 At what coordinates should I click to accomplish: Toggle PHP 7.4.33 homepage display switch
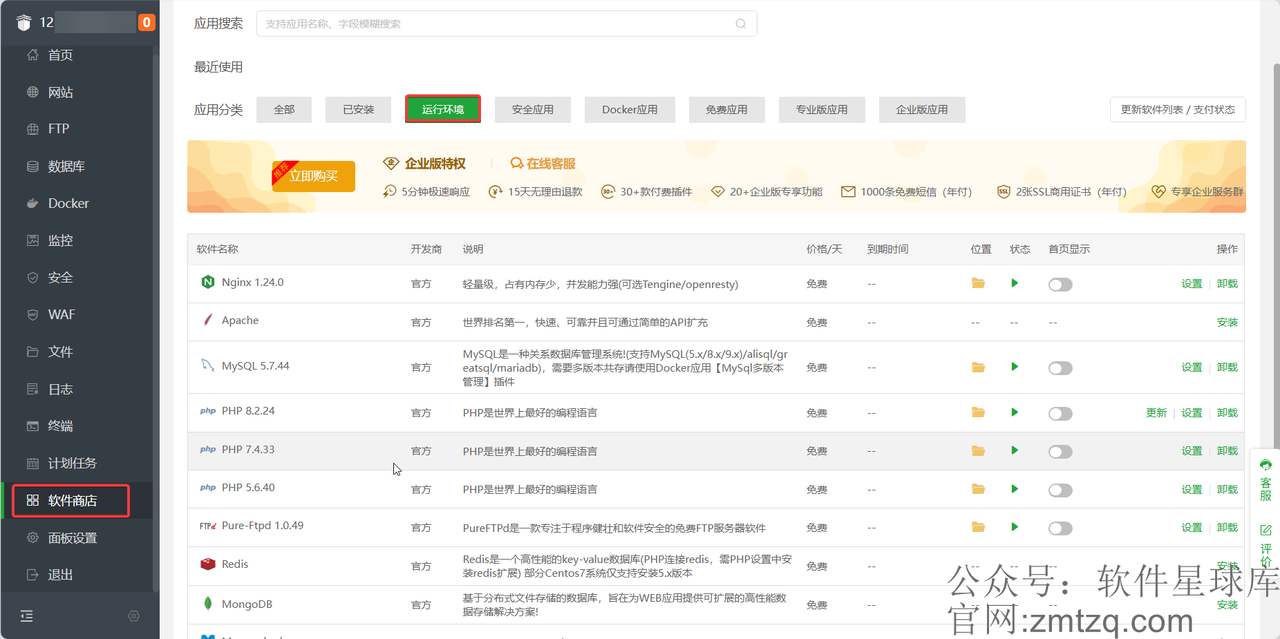1060,452
